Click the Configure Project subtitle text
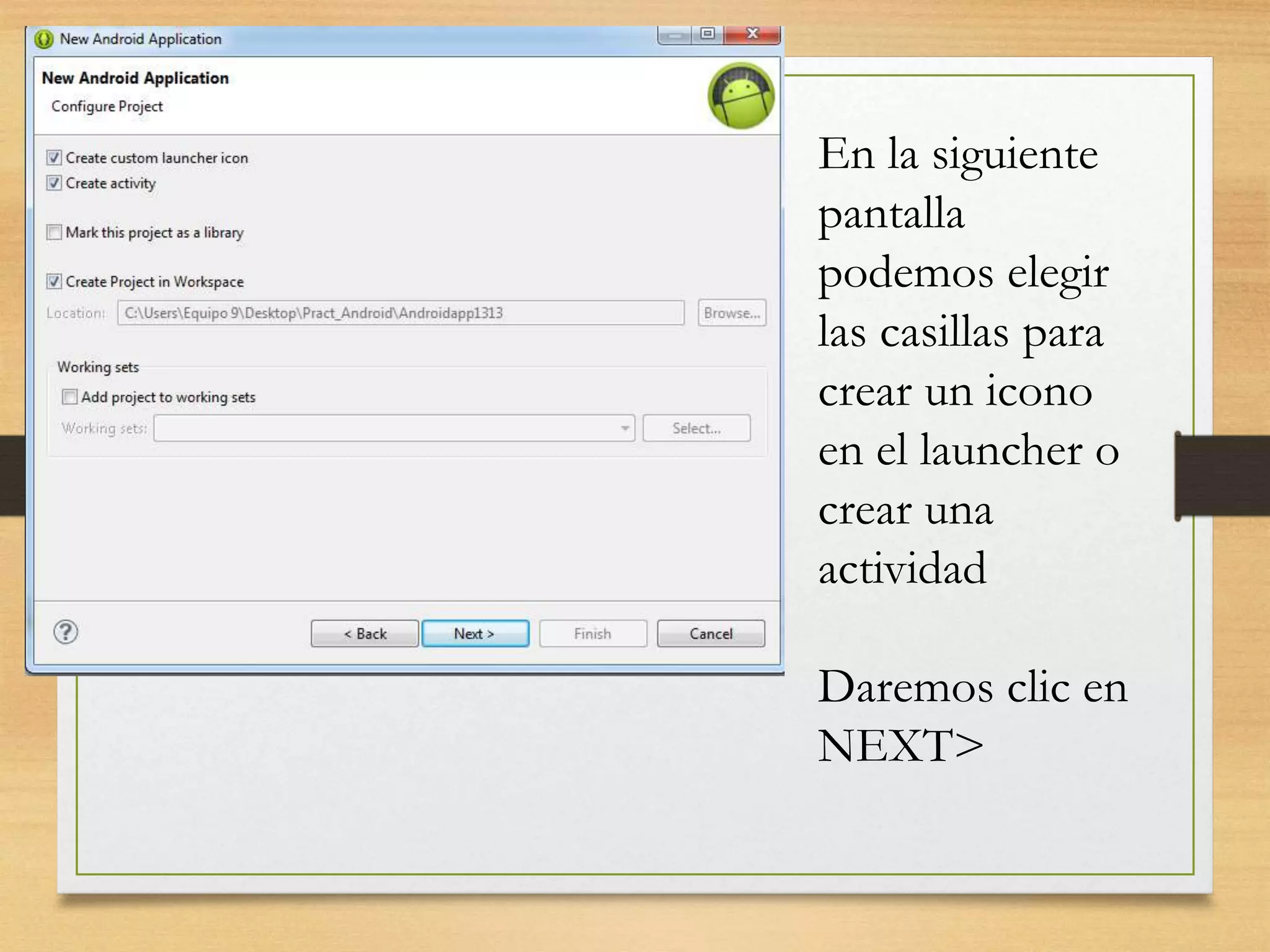The height and width of the screenshot is (952, 1270). [x=107, y=107]
